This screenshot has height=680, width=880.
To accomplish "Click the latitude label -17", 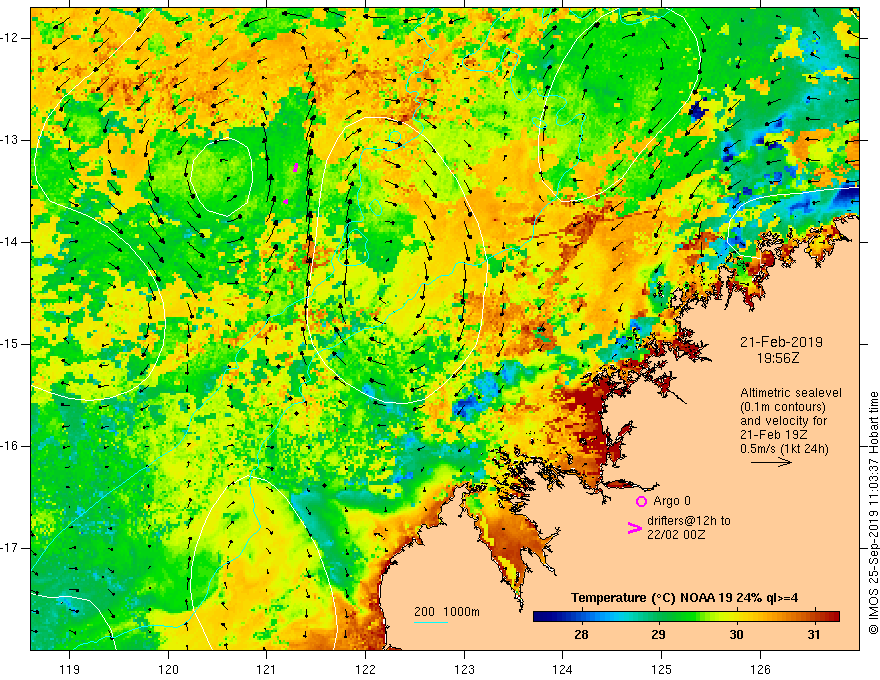I will pos(10,548).
